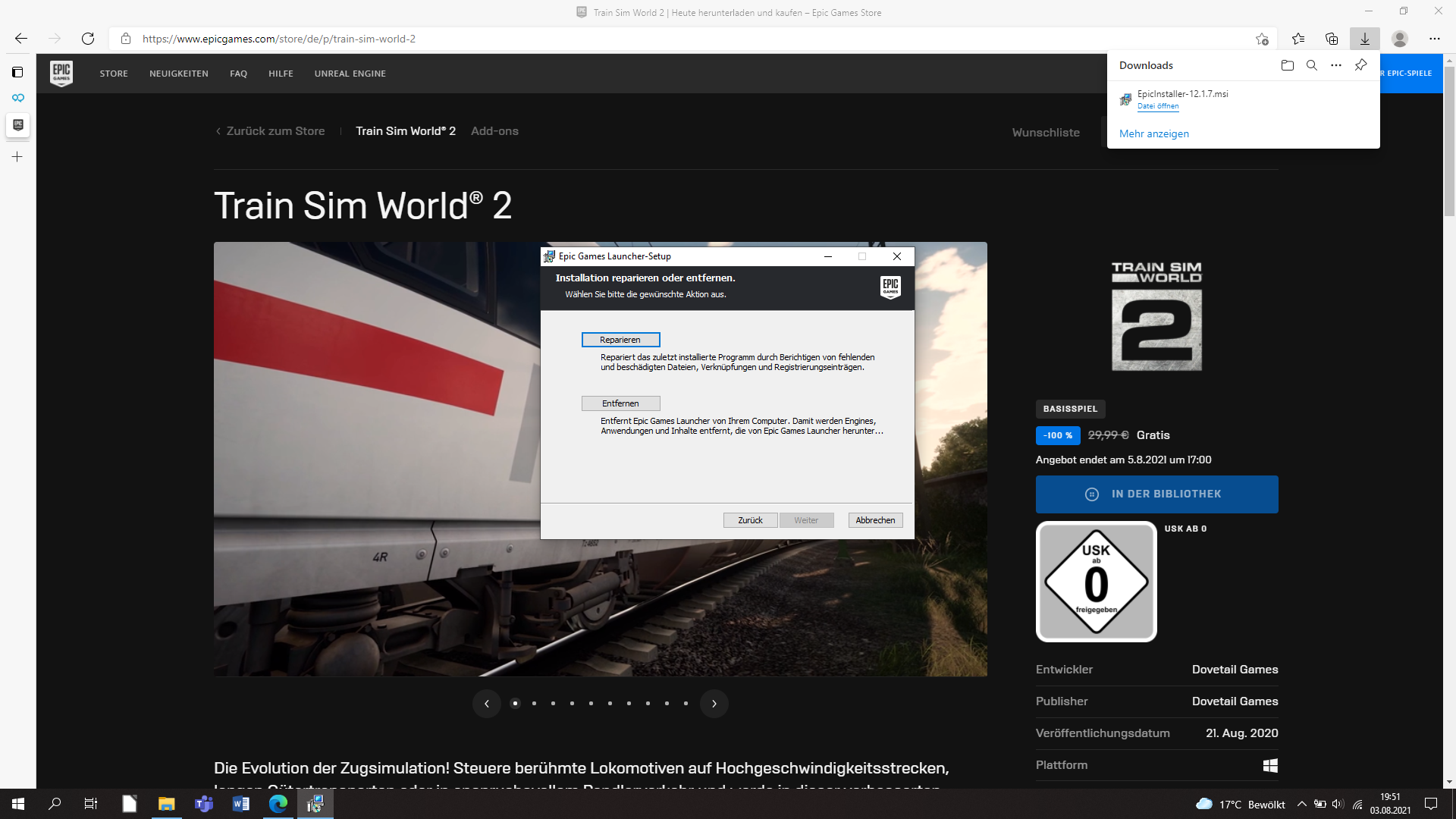Image resolution: width=1456 pixels, height=819 pixels.
Task: Click the Entfernen button in setup dialog
Action: coord(620,403)
